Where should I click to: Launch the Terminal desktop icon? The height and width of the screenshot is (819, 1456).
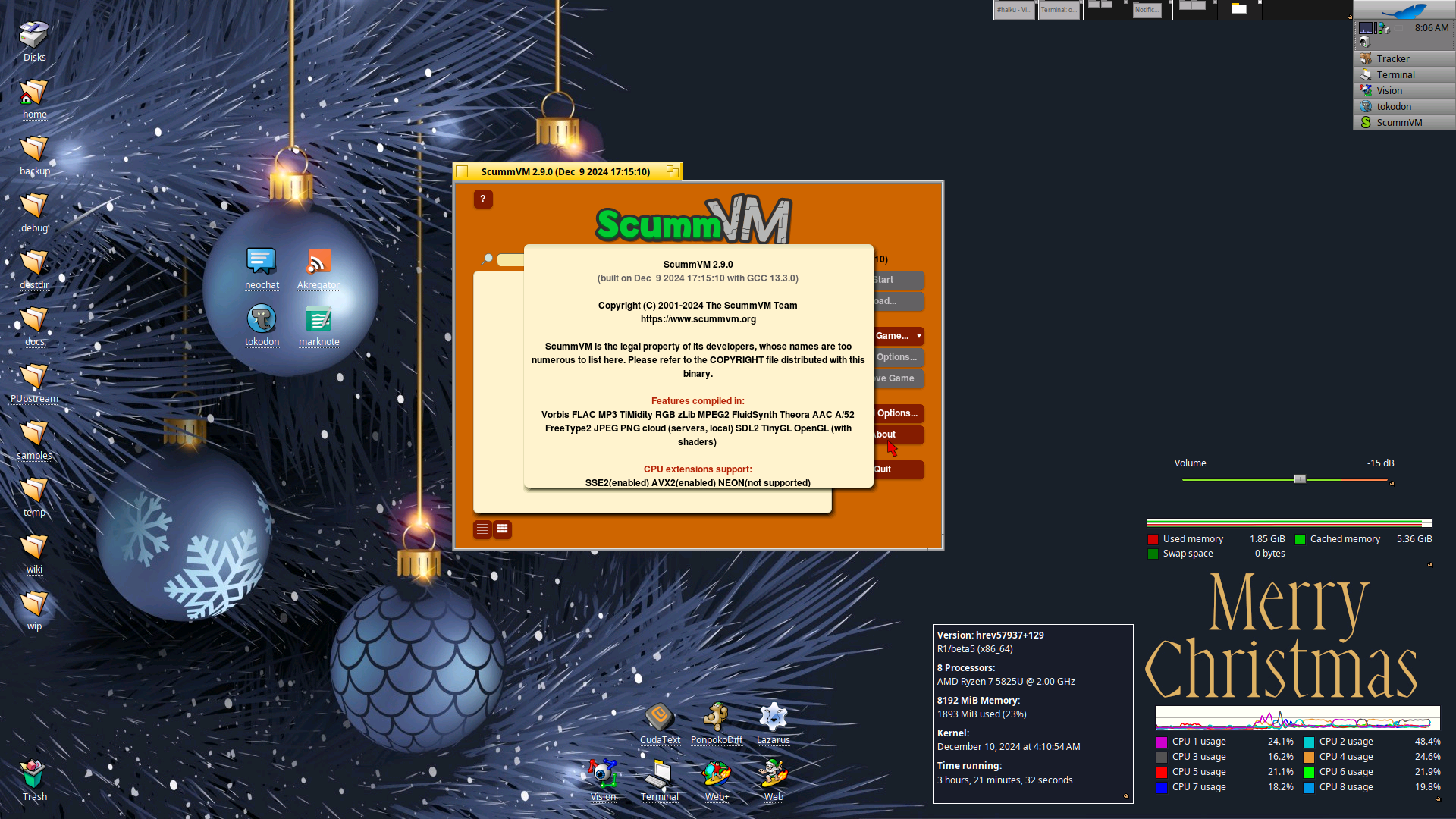click(660, 780)
